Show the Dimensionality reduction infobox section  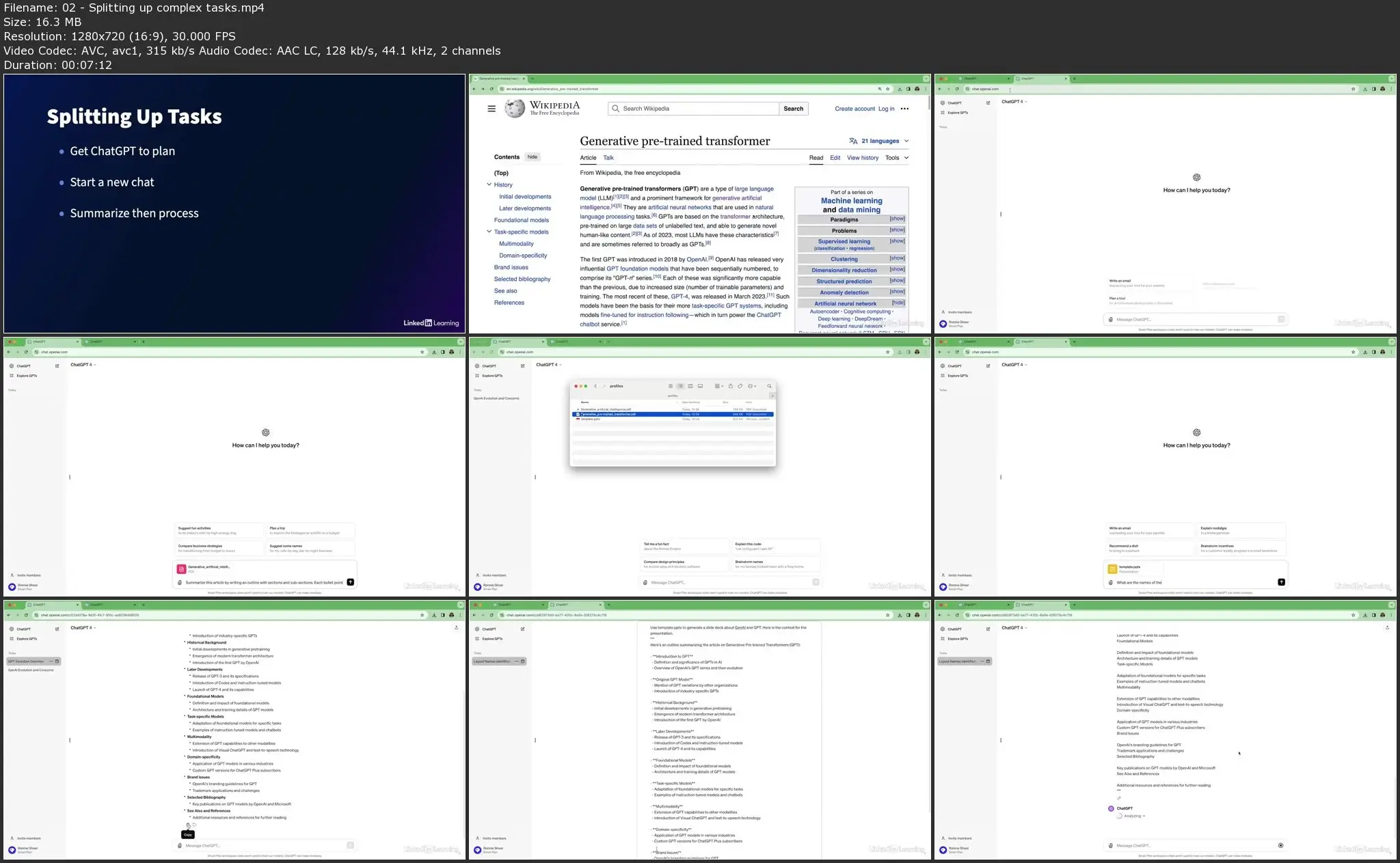click(x=897, y=269)
